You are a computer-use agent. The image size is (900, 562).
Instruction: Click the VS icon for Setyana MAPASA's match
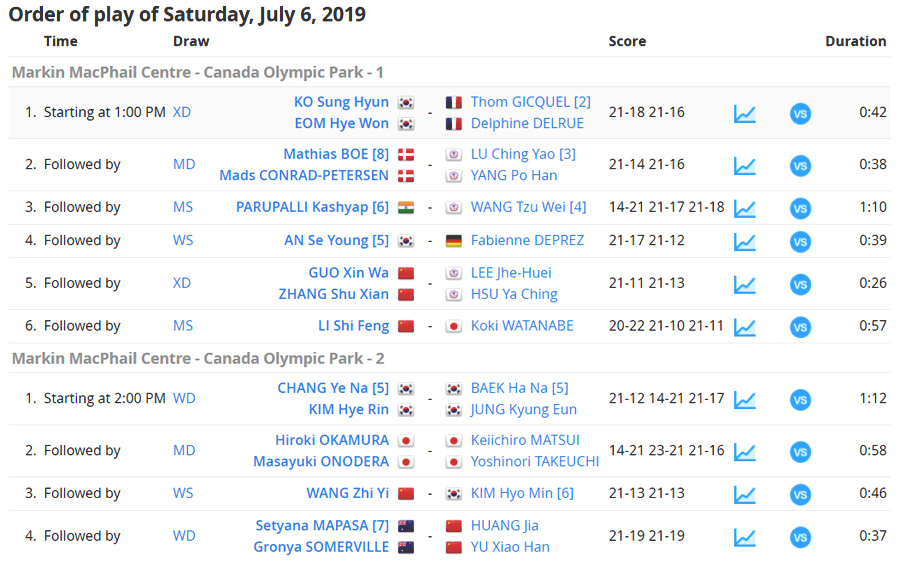coord(800,537)
